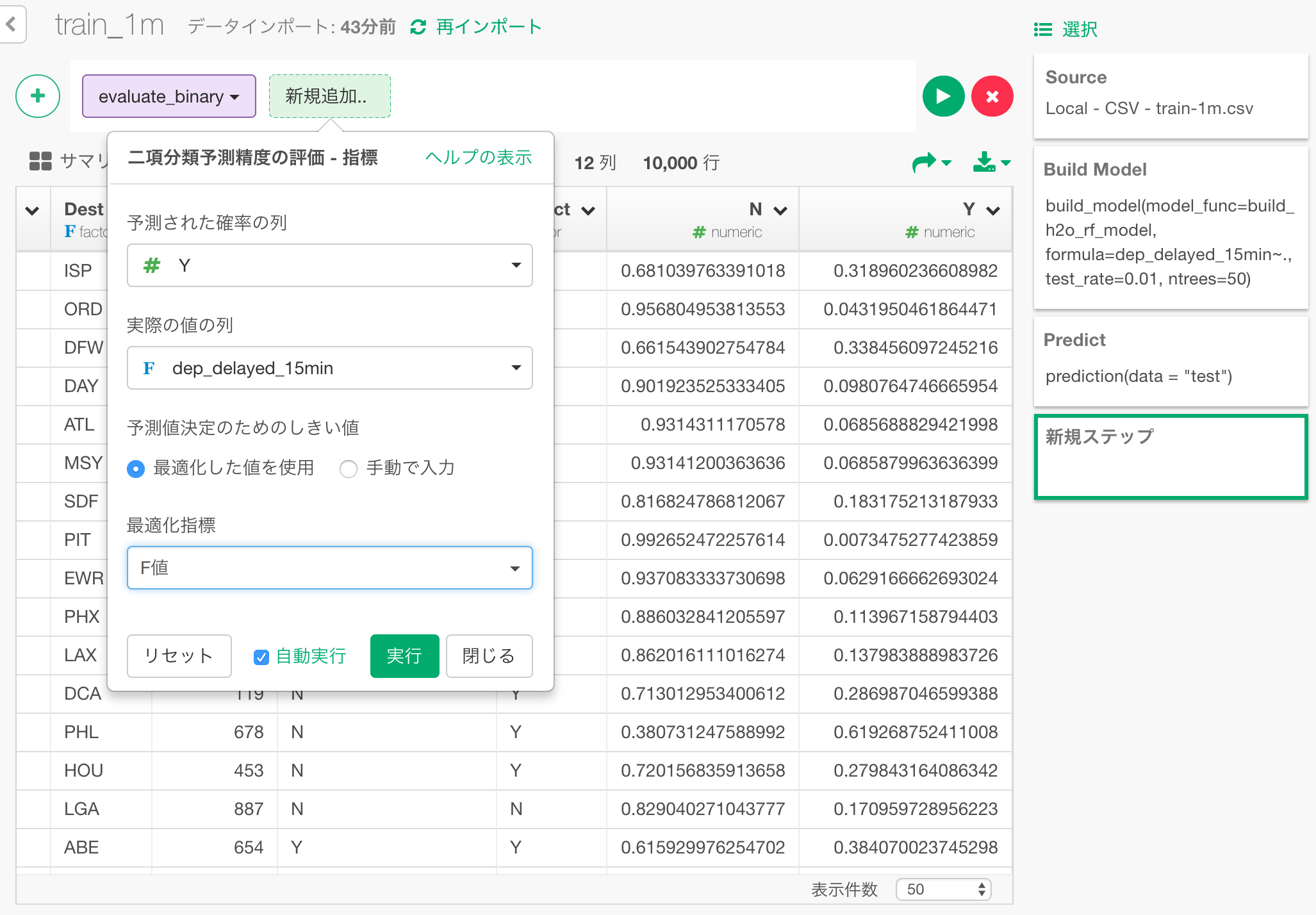Click the green run play button
The height and width of the screenshot is (915, 1316).
(x=943, y=97)
